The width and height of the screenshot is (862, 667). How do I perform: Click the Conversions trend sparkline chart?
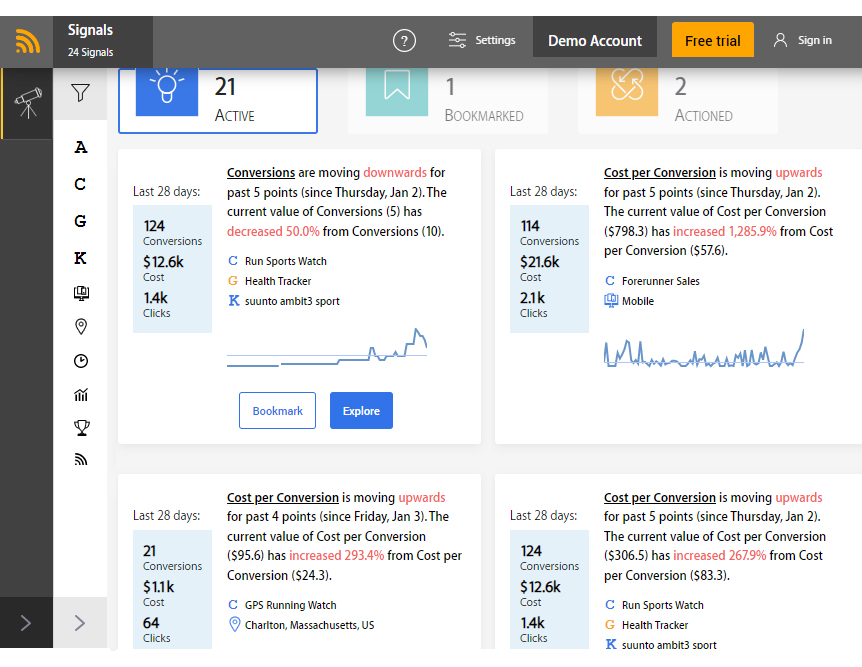[x=327, y=348]
